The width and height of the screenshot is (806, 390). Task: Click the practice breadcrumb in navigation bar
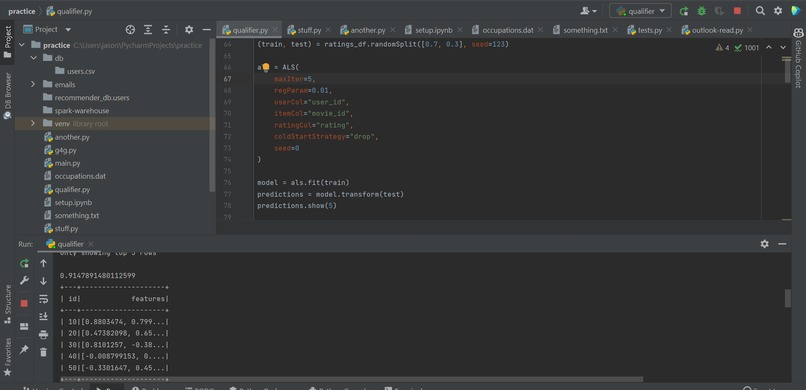(x=22, y=11)
